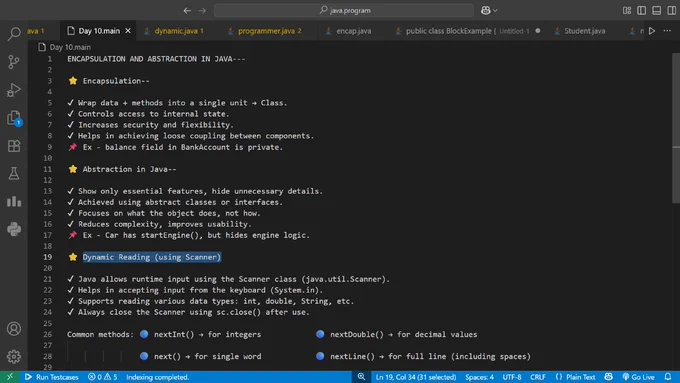Viewport: 680px width, 383px height.
Task: Click selected Dynamic Reading (using Scanner) text
Action: [152, 257]
